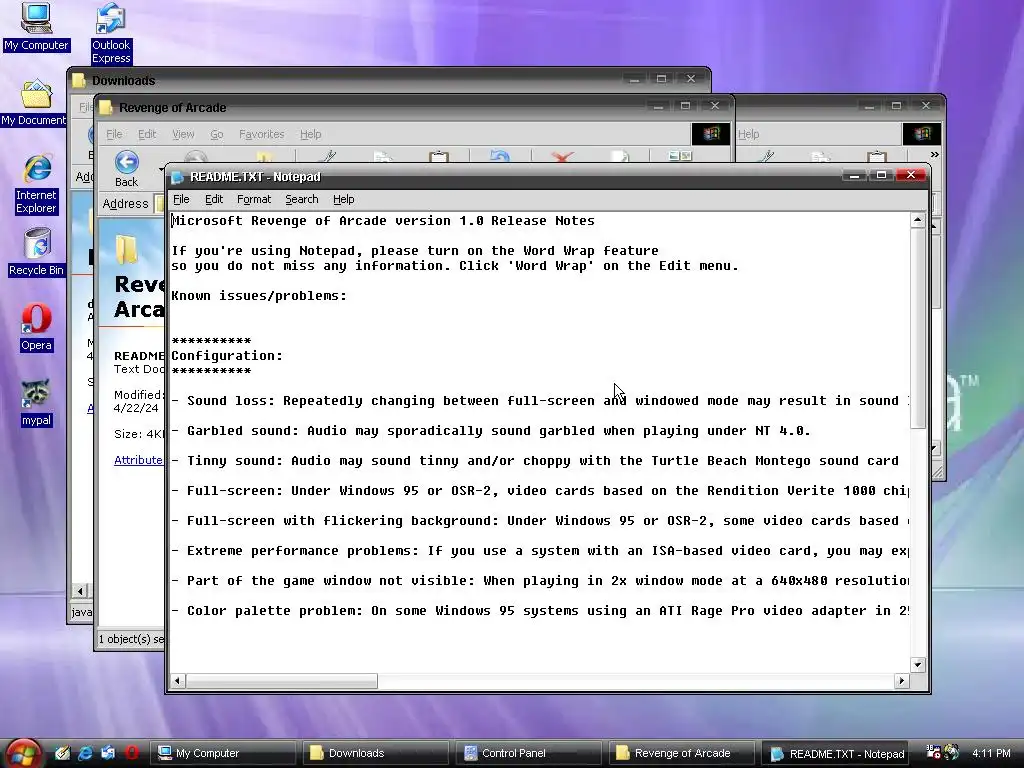Select the Internet Explorer desktop icon
The image size is (1024, 768).
37,185
